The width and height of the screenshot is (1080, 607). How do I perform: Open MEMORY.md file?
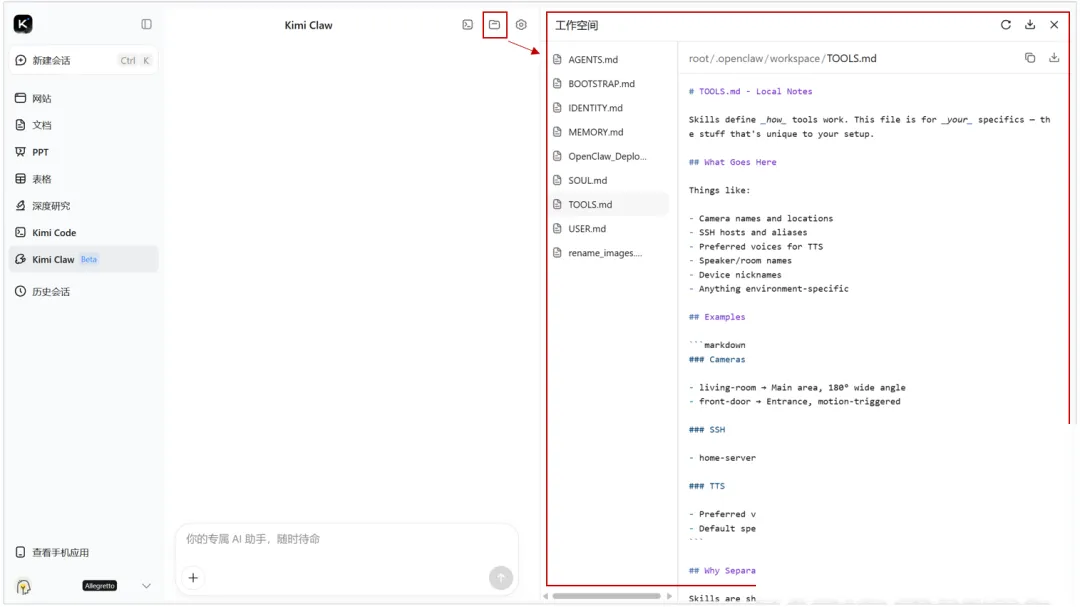click(609, 132)
